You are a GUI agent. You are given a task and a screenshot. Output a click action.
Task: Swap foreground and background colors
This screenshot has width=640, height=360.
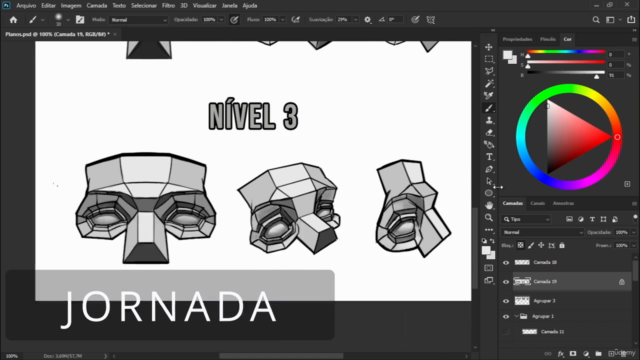(x=492, y=241)
